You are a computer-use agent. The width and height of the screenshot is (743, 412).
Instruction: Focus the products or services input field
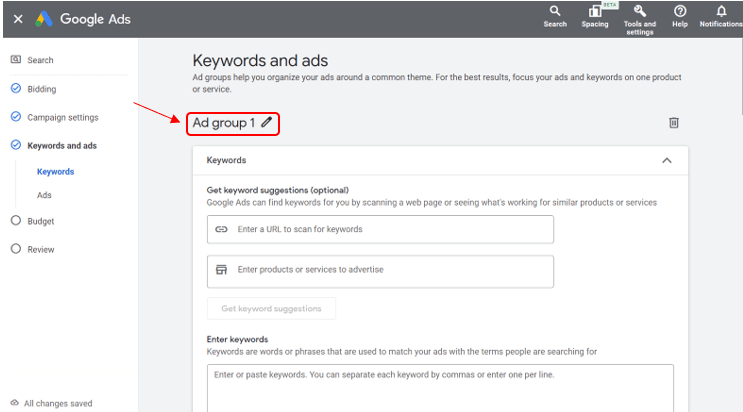[x=380, y=270]
